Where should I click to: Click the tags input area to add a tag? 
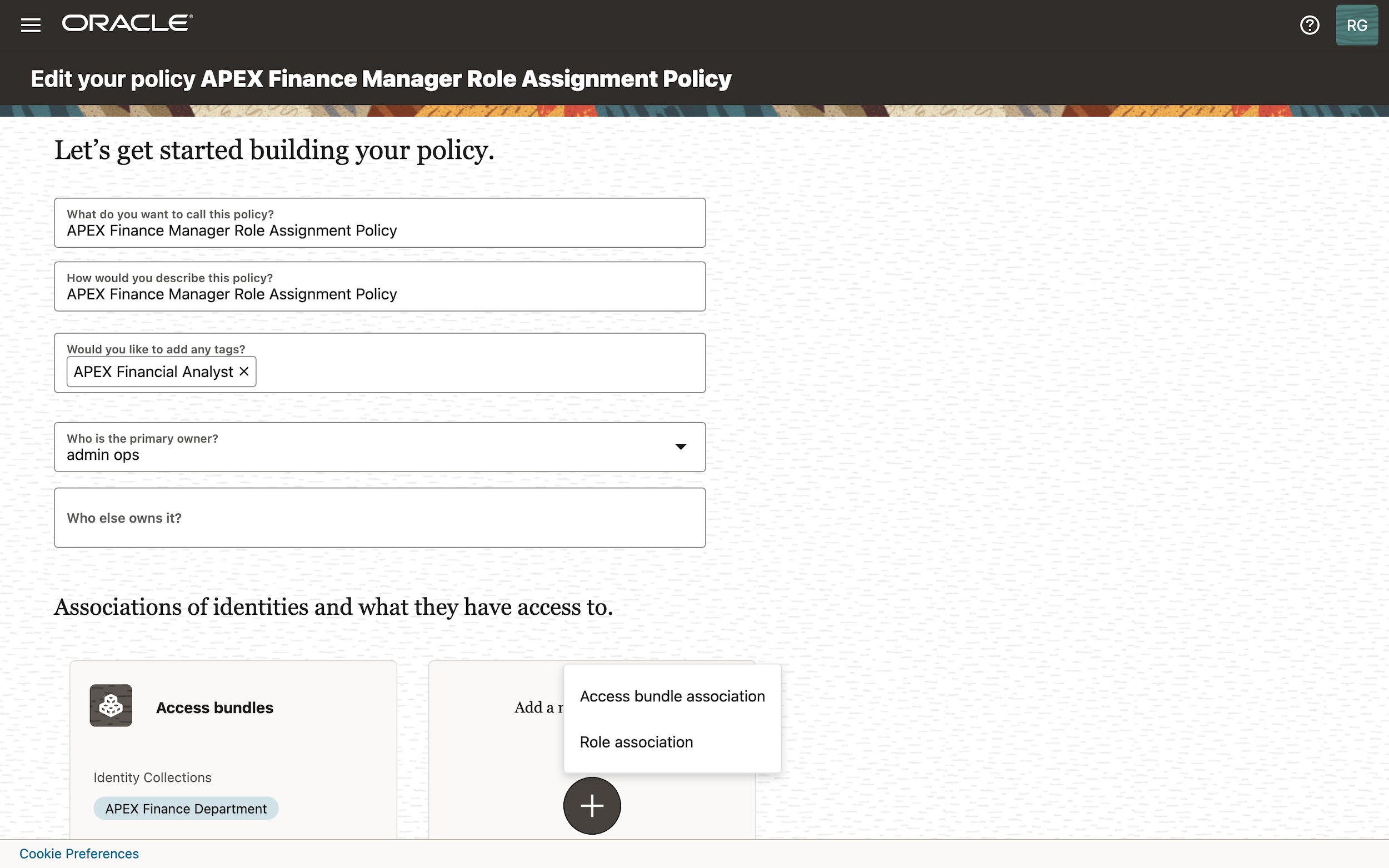coord(459,372)
